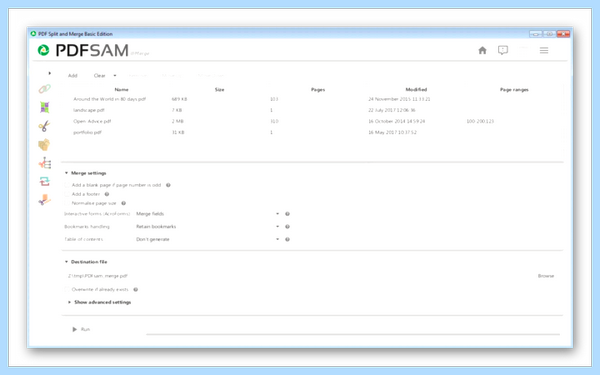Show help for Normalise page size
The image size is (600, 375).
coord(123,203)
